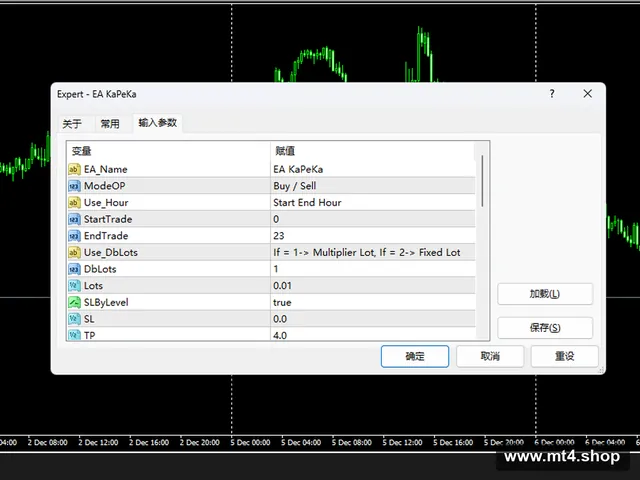
Task: Click the 加载(L) button
Action: point(545,294)
